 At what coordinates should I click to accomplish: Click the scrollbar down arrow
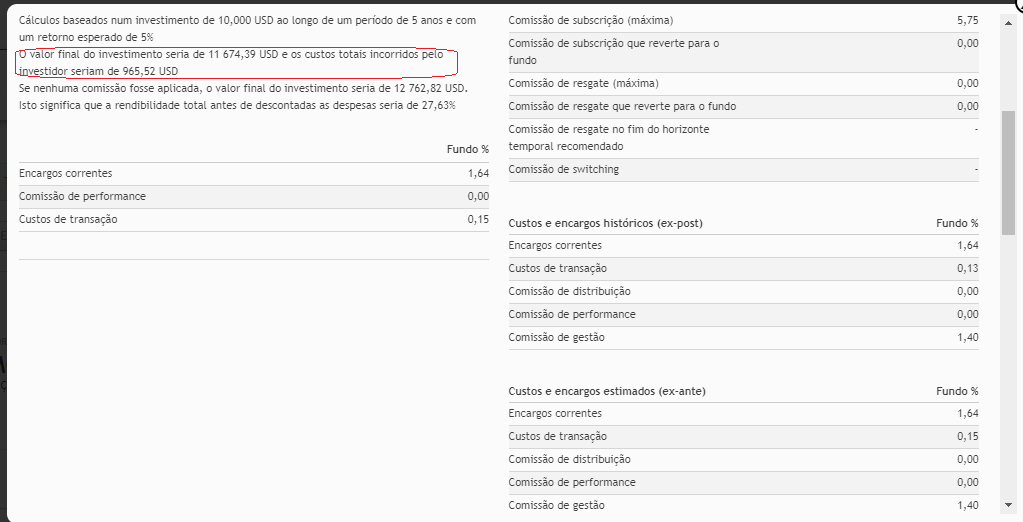1009,506
